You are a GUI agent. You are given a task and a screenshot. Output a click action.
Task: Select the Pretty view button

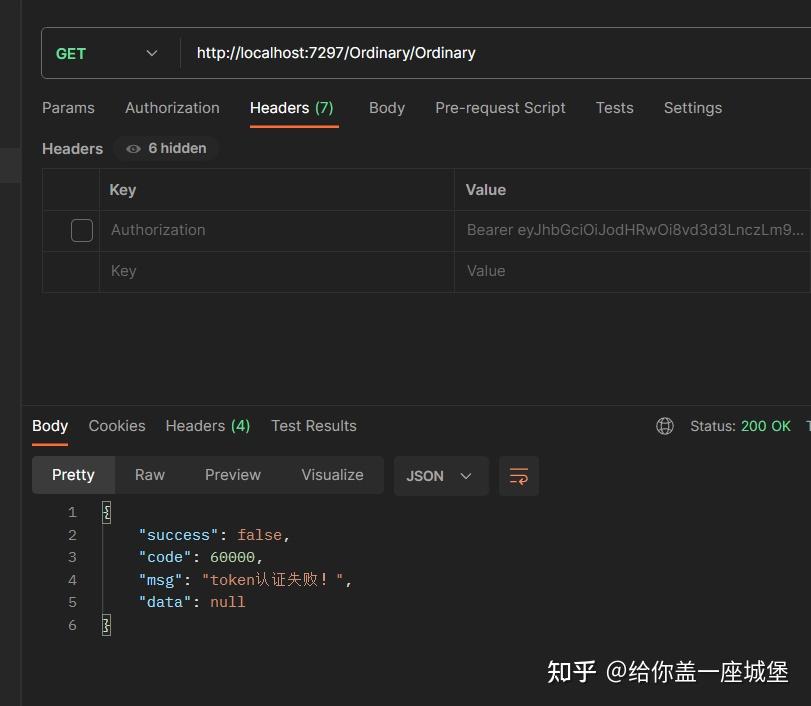73,475
